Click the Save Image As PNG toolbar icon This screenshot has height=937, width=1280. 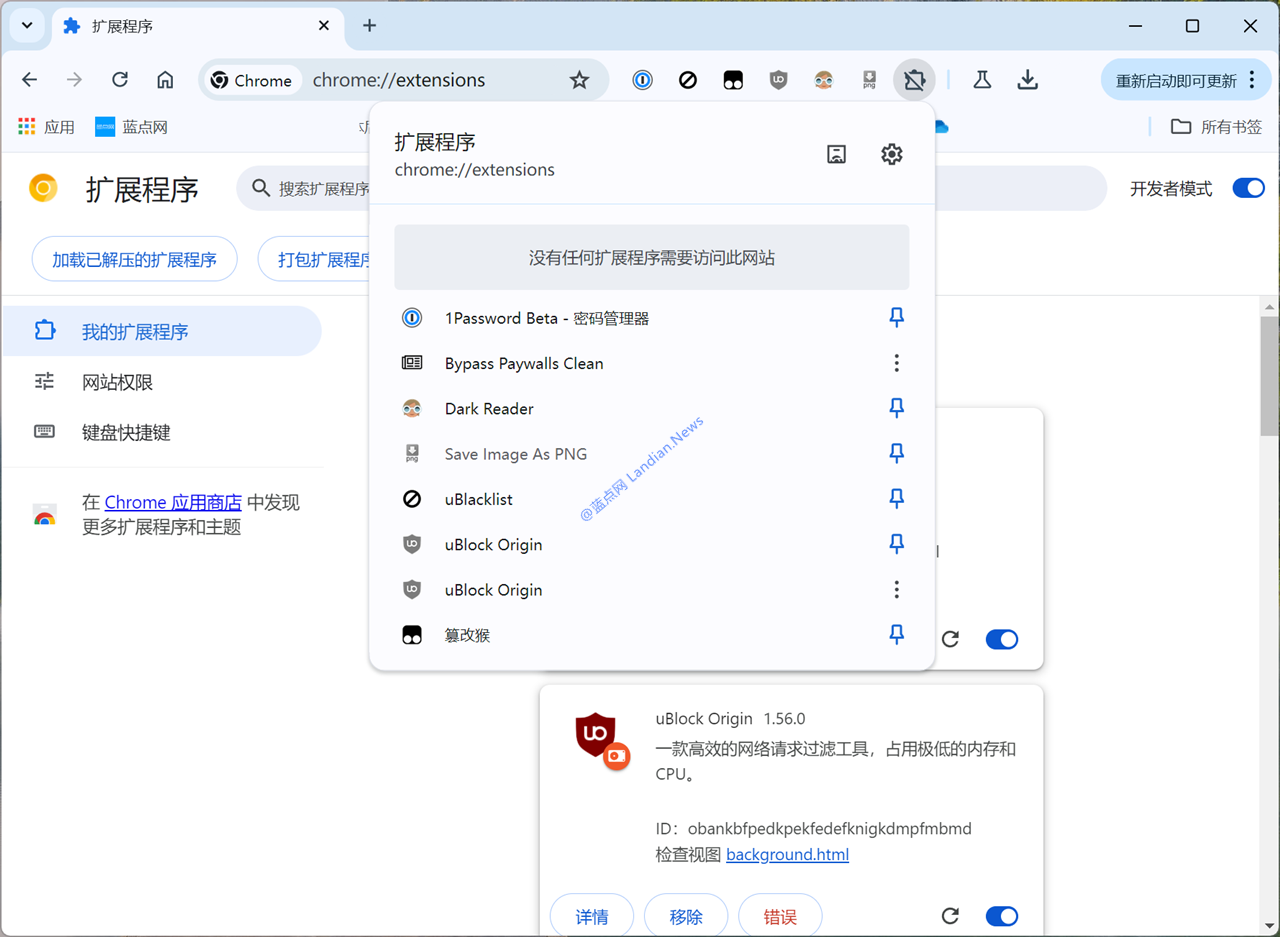click(x=869, y=80)
